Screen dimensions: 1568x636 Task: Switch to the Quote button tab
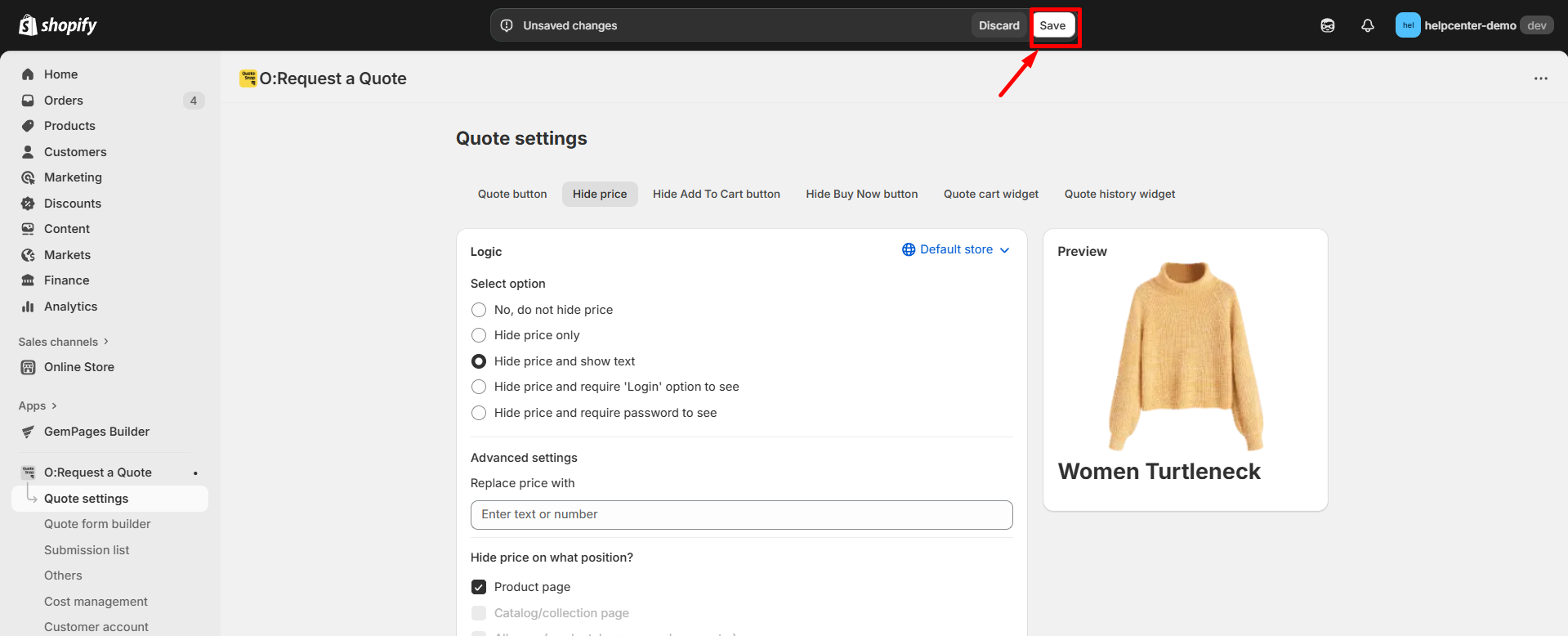[512, 194]
